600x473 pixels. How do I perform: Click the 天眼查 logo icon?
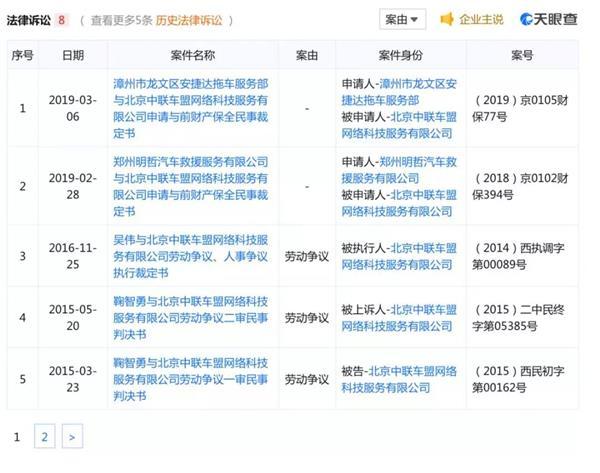526,19
